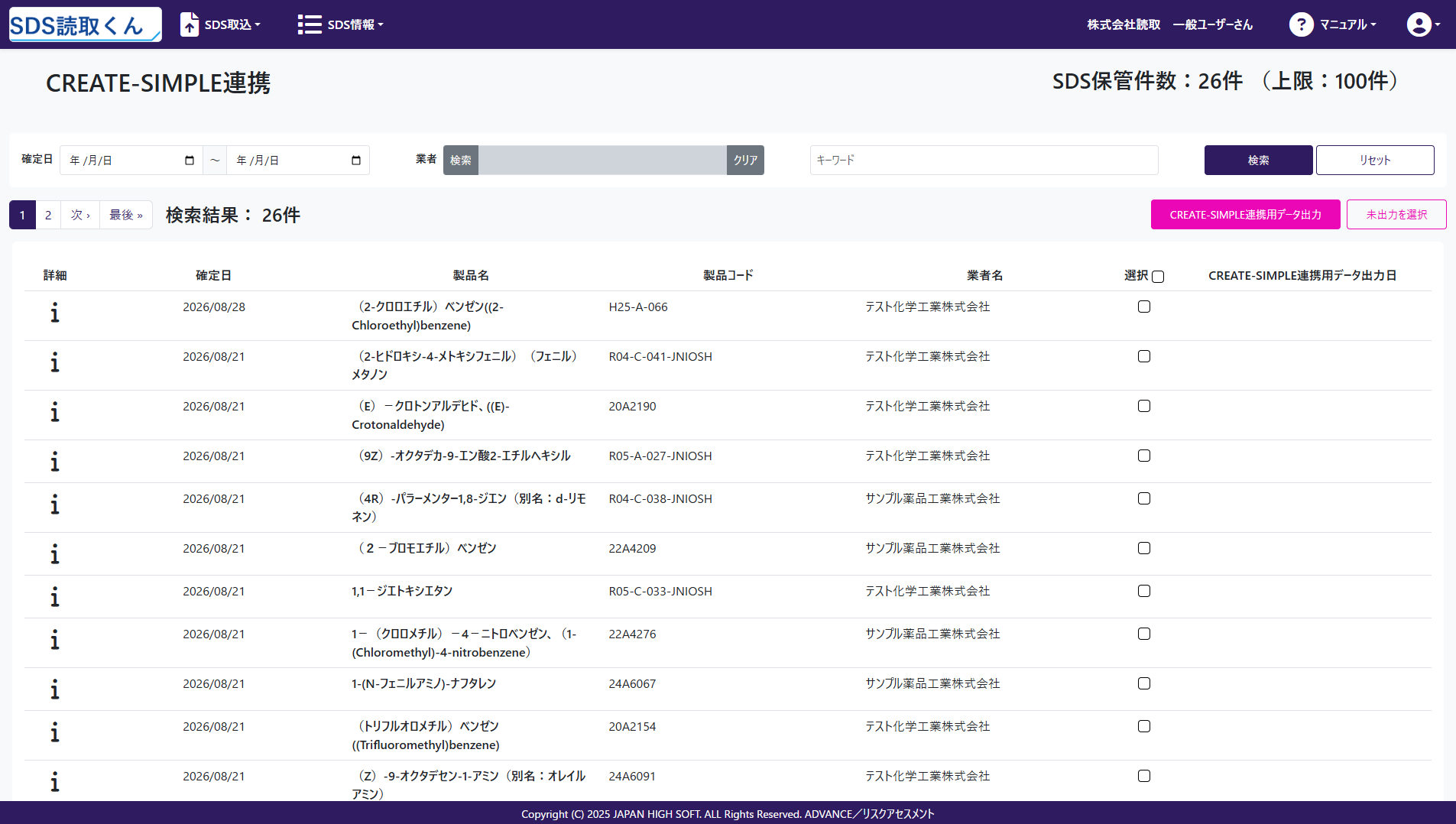Open calendar picker for end 確定日
Screen dimensions: 1456x824
click(356, 161)
